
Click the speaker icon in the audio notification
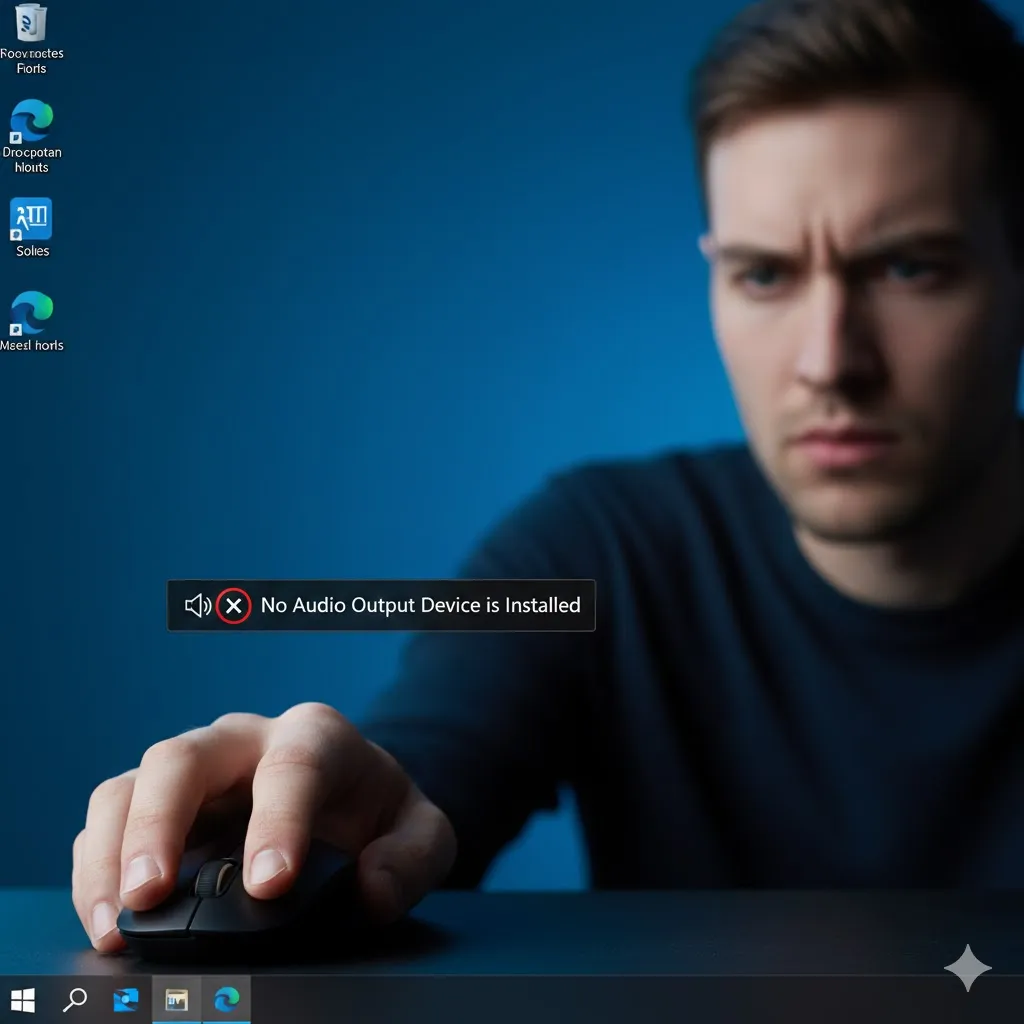(x=197, y=605)
